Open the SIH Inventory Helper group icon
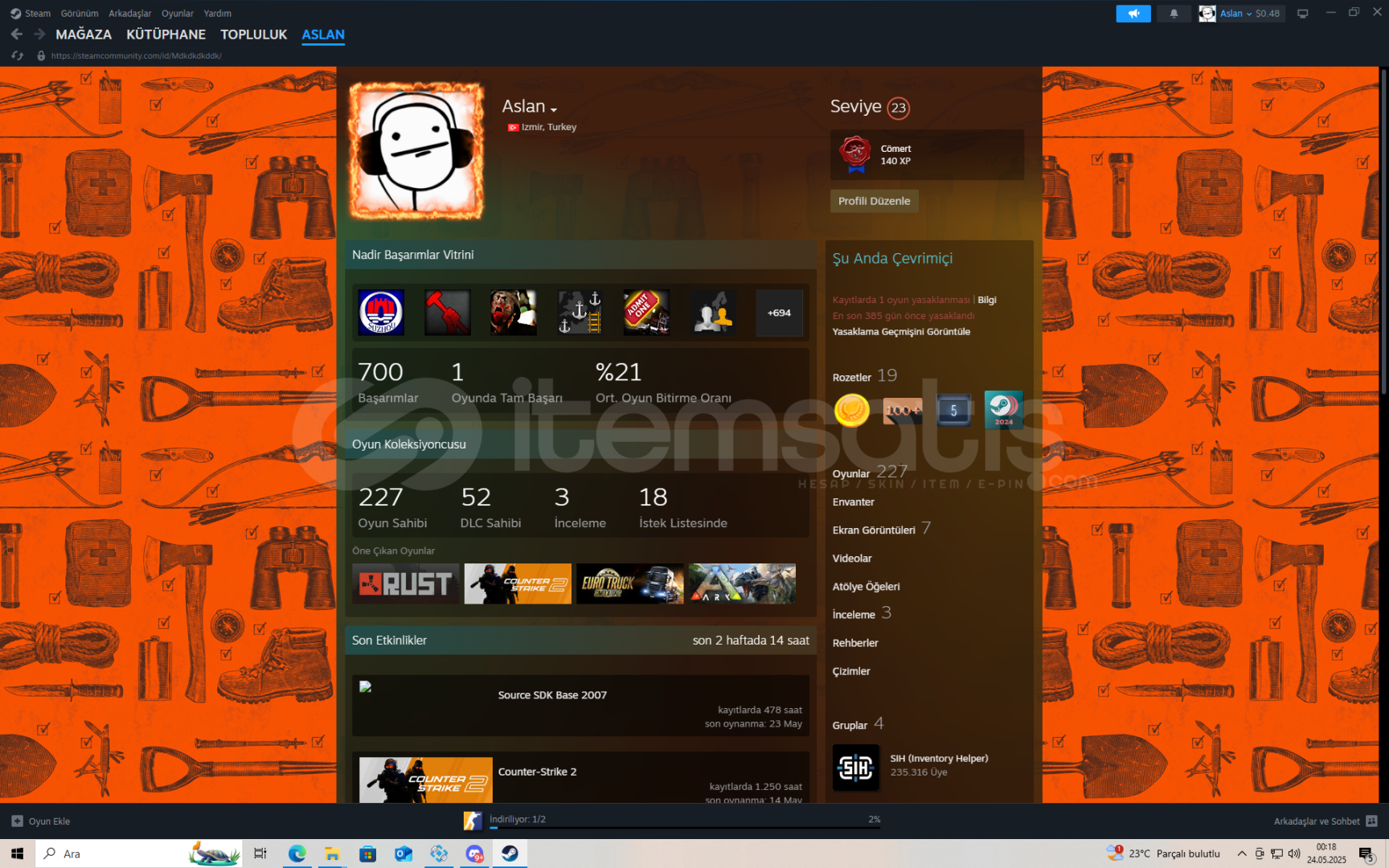Viewport: 1389px width, 868px height. click(x=856, y=768)
